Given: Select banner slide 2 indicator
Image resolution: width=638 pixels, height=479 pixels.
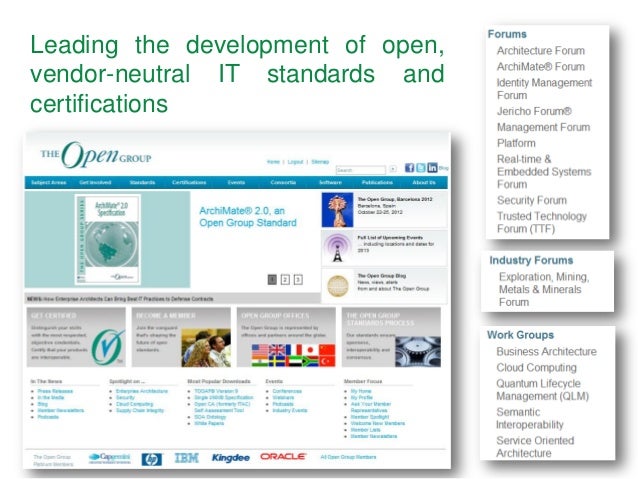Looking at the screenshot, I should (x=285, y=280).
